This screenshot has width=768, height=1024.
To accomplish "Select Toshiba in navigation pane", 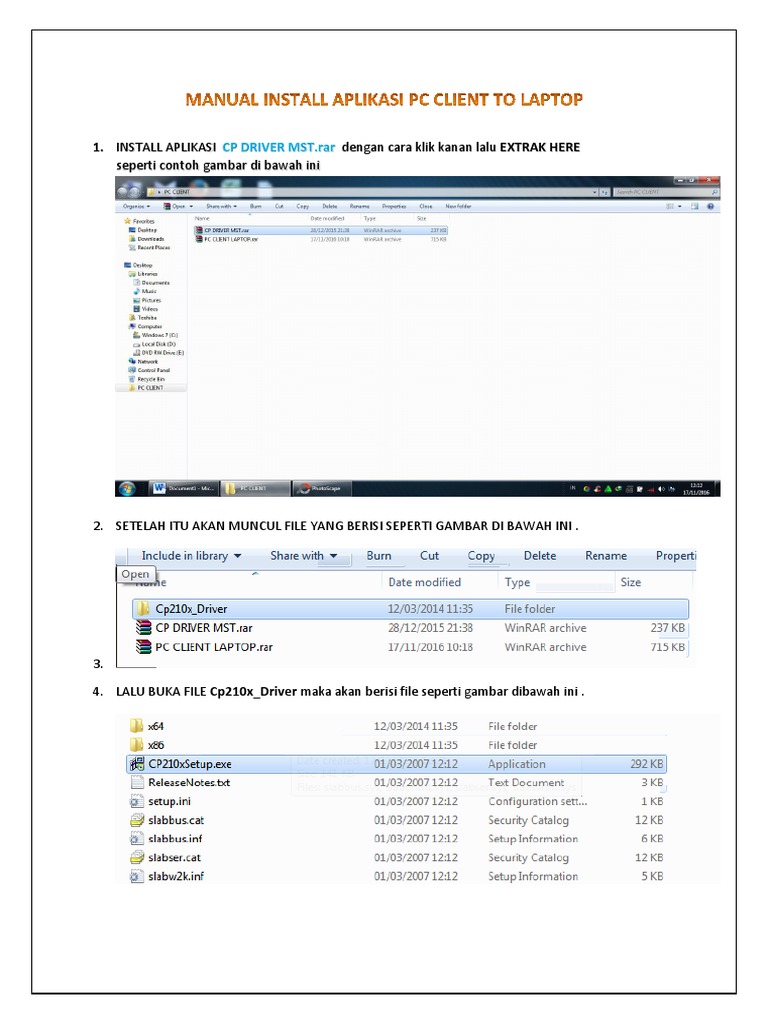I will click(x=143, y=317).
